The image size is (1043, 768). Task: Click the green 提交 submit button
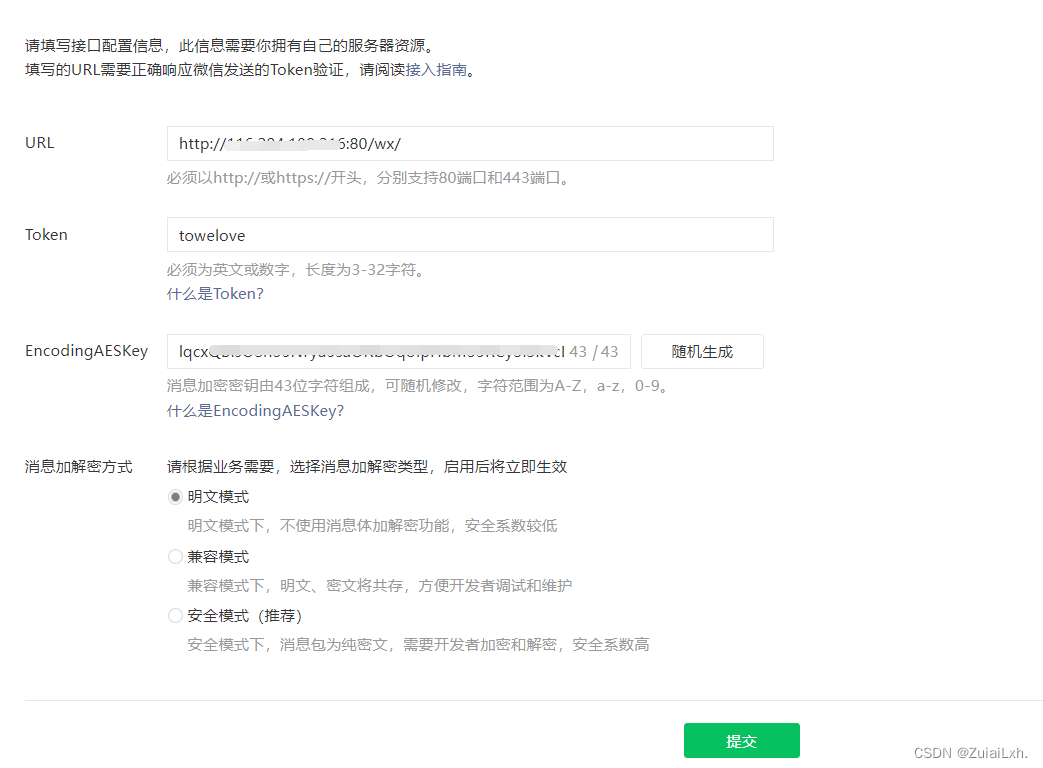tap(741, 740)
